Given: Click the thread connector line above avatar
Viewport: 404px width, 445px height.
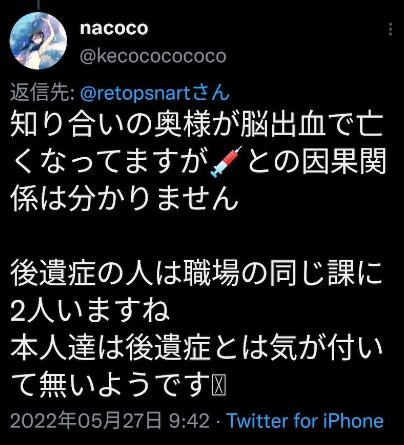Looking at the screenshot, I should coord(38,4).
